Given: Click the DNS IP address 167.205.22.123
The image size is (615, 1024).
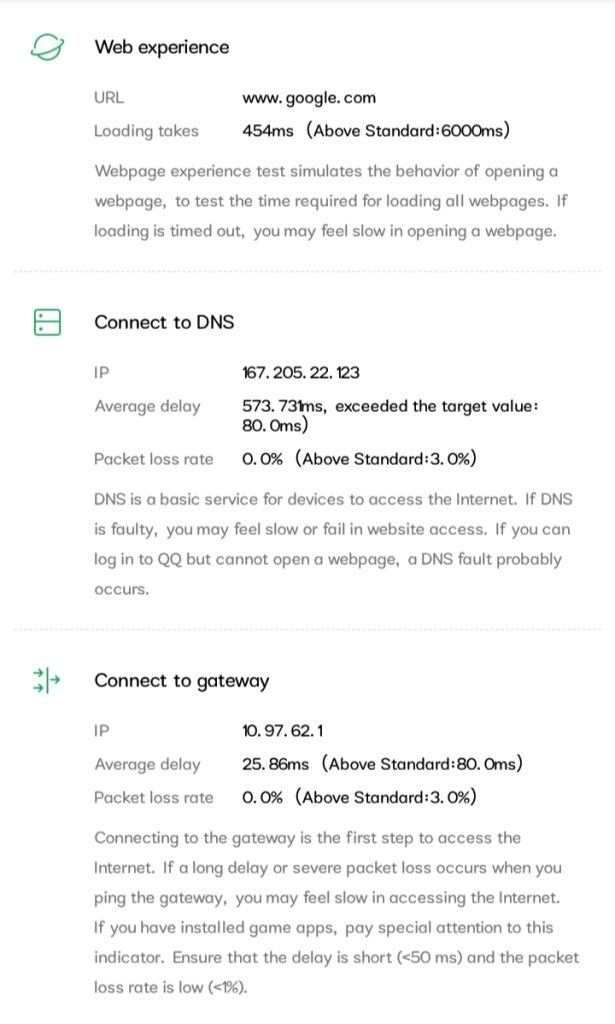Looking at the screenshot, I should click(x=301, y=373).
